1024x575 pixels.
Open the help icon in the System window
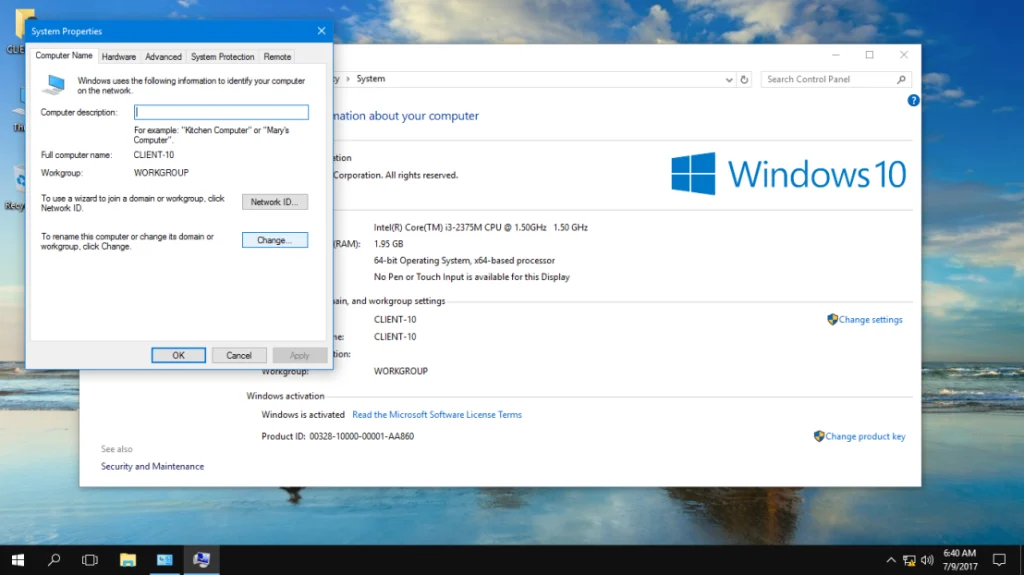tap(913, 100)
